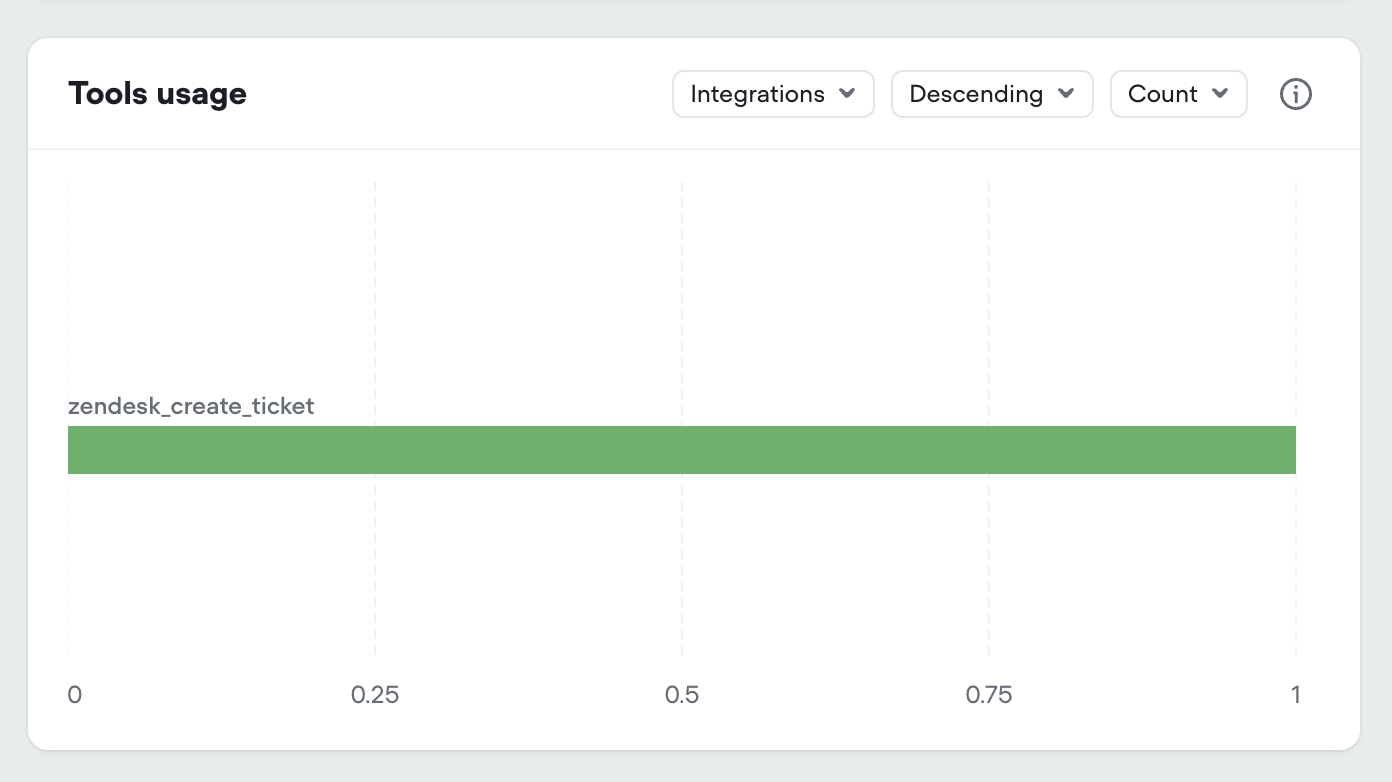Screen dimensions: 1392x782
Task: Click the Tools usage chart title
Action: coord(157,93)
